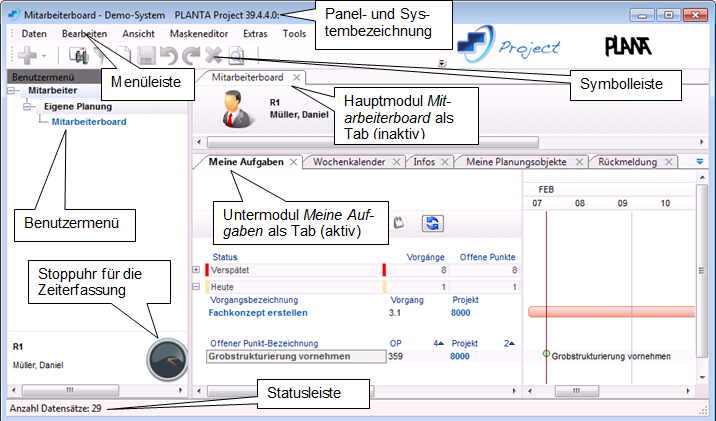The height and width of the screenshot is (421, 716).
Task: Open the blue tab list dropdown arrow
Action: pyautogui.click(x=700, y=162)
